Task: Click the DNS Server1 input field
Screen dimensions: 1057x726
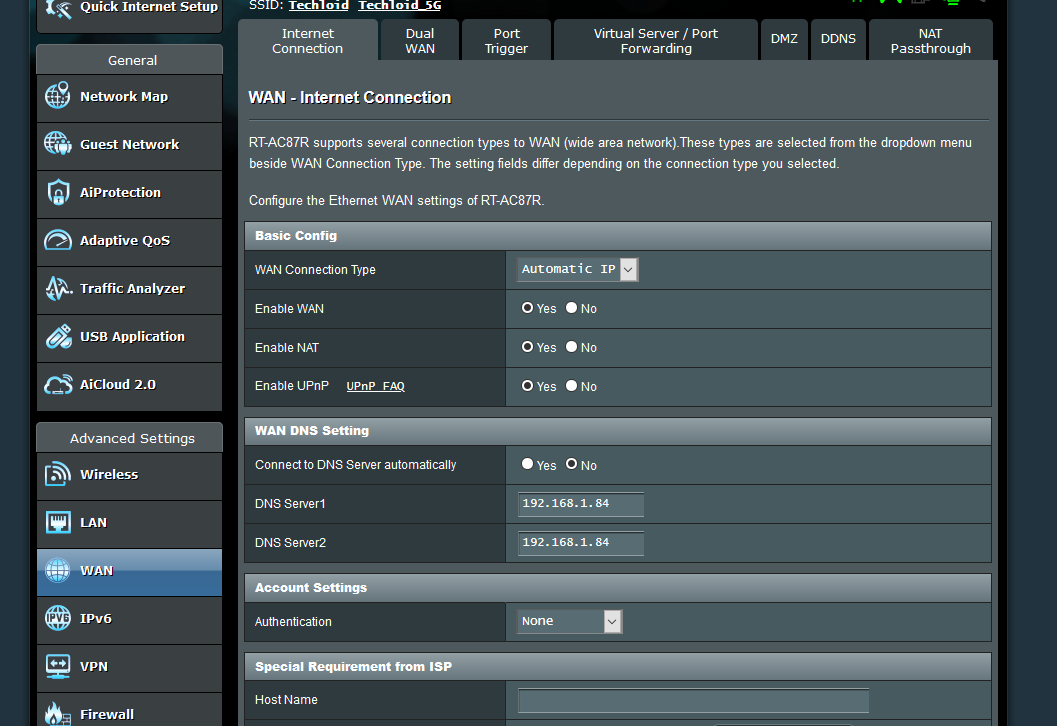Action: 580,504
